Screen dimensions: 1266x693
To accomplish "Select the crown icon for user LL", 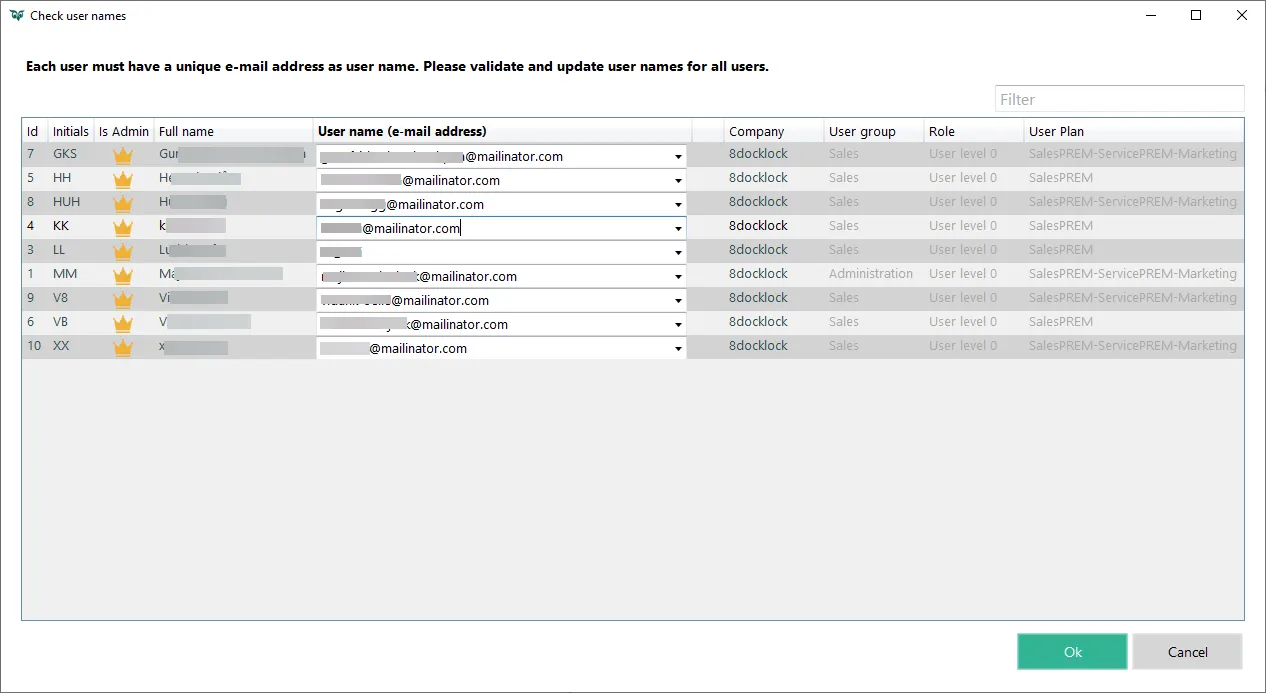I will [x=123, y=251].
